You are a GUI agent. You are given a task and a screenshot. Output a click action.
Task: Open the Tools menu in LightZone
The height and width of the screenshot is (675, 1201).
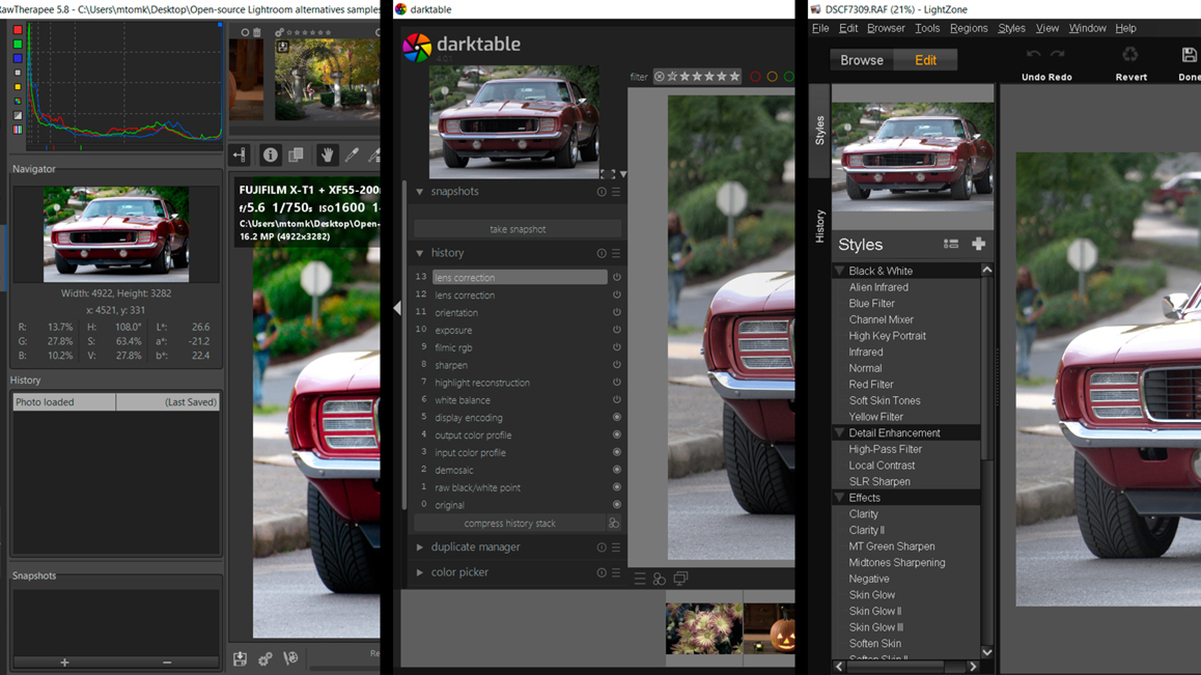[x=927, y=28]
